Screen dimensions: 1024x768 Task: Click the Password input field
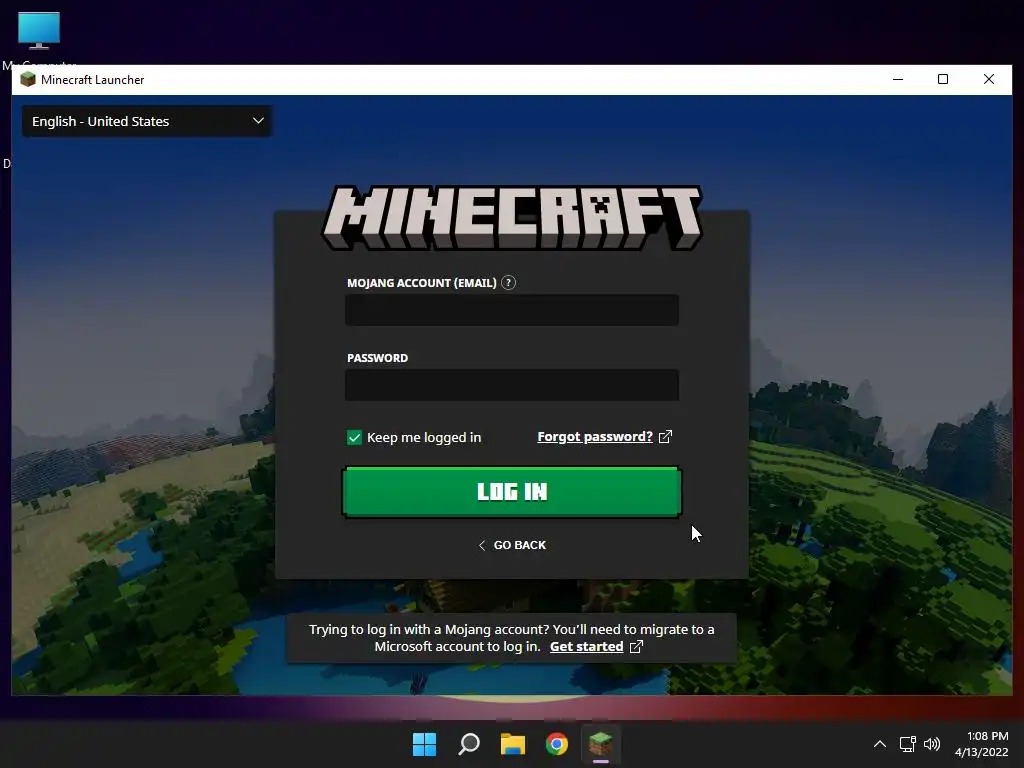(x=511, y=385)
